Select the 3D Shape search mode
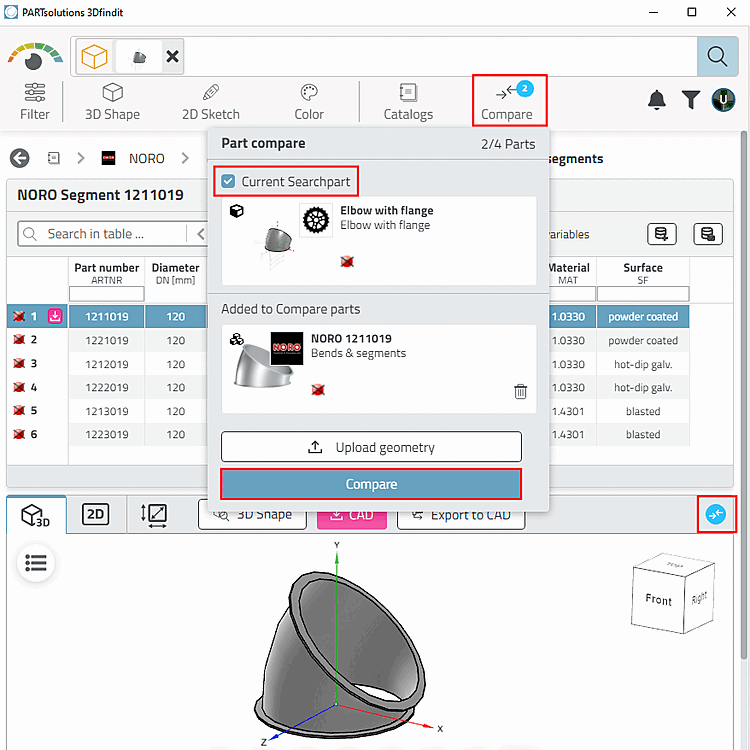This screenshot has width=750, height=750. click(112, 101)
